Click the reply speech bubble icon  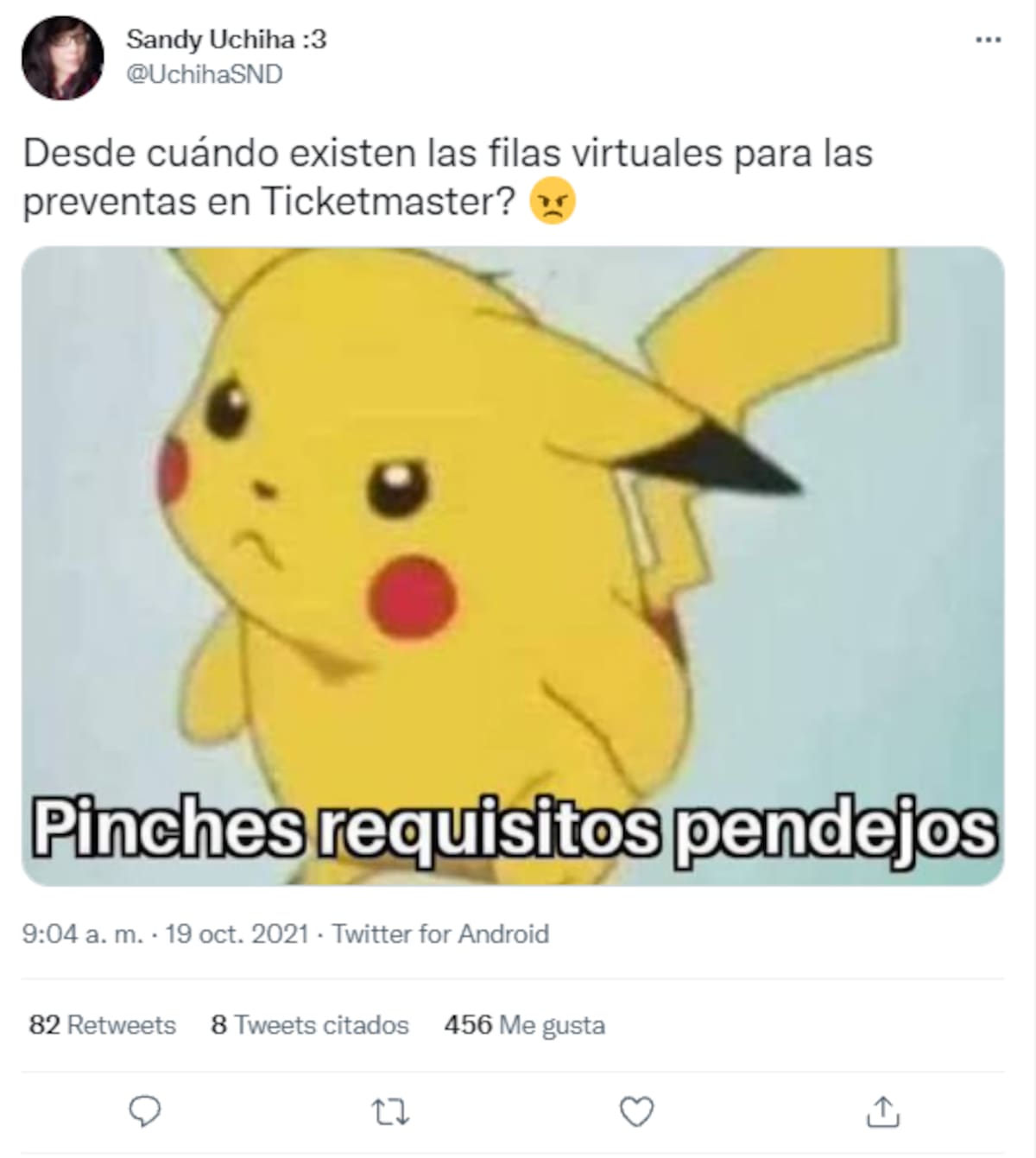(x=145, y=1112)
